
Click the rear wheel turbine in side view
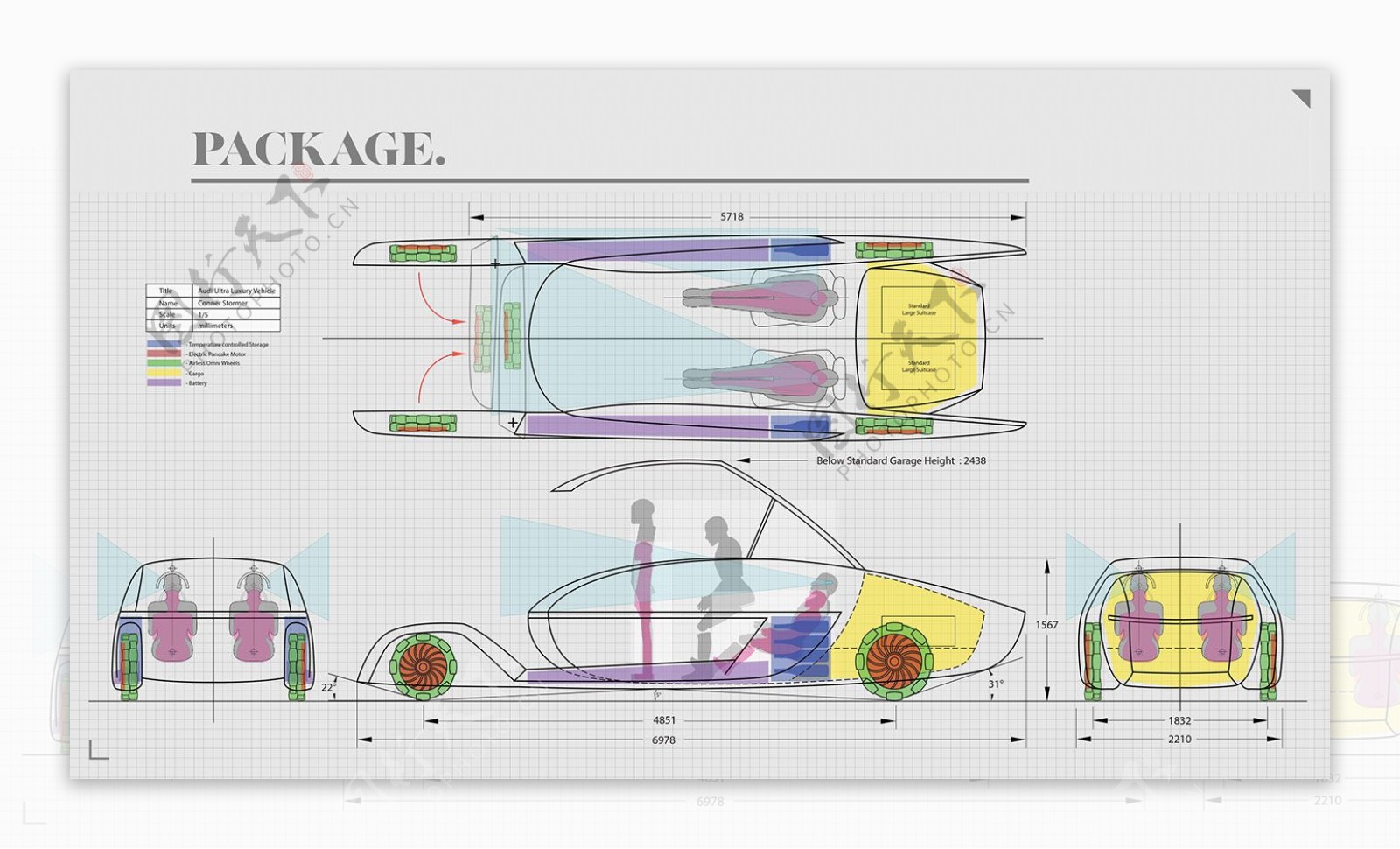[892, 663]
